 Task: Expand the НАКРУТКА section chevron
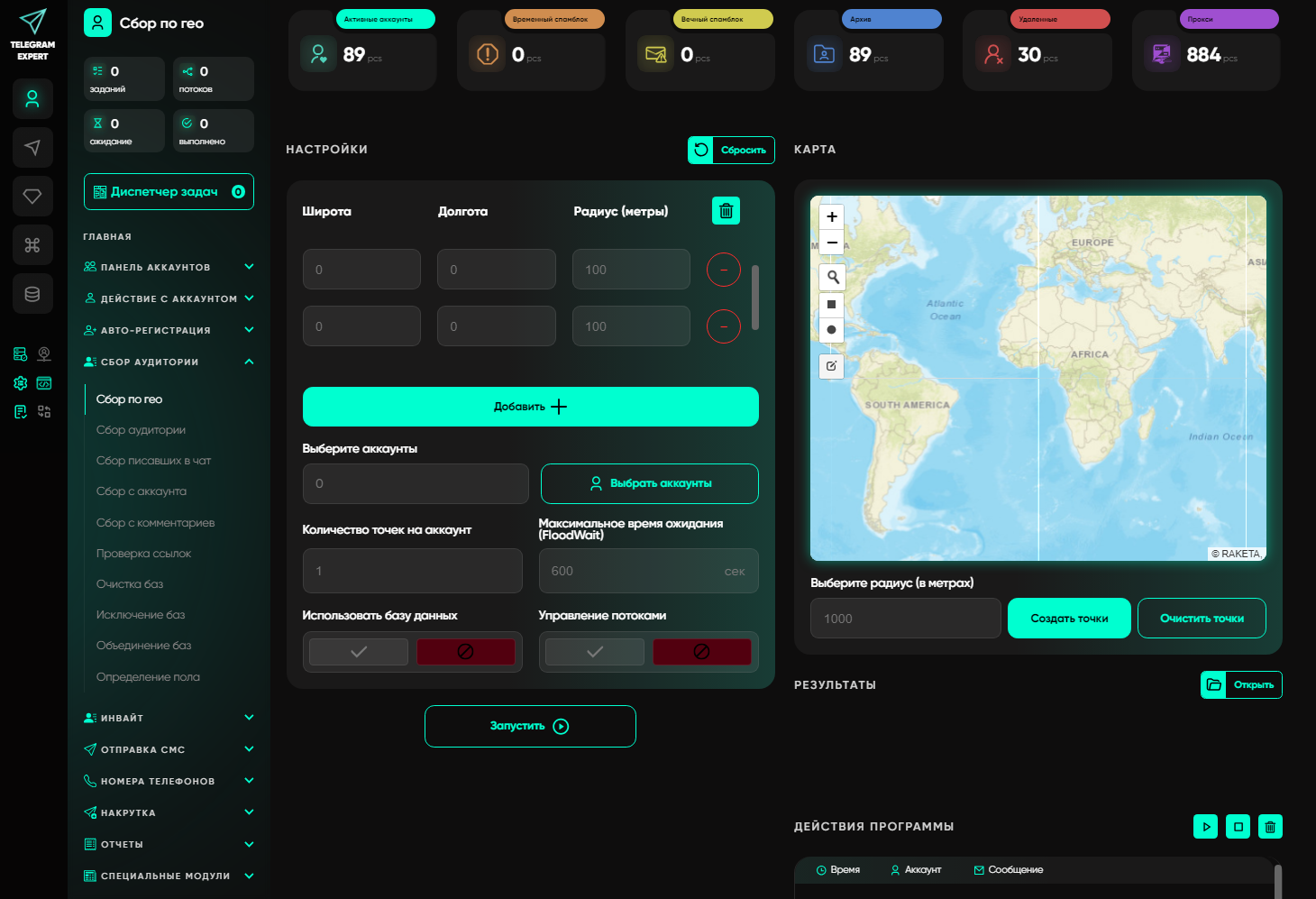(250, 812)
